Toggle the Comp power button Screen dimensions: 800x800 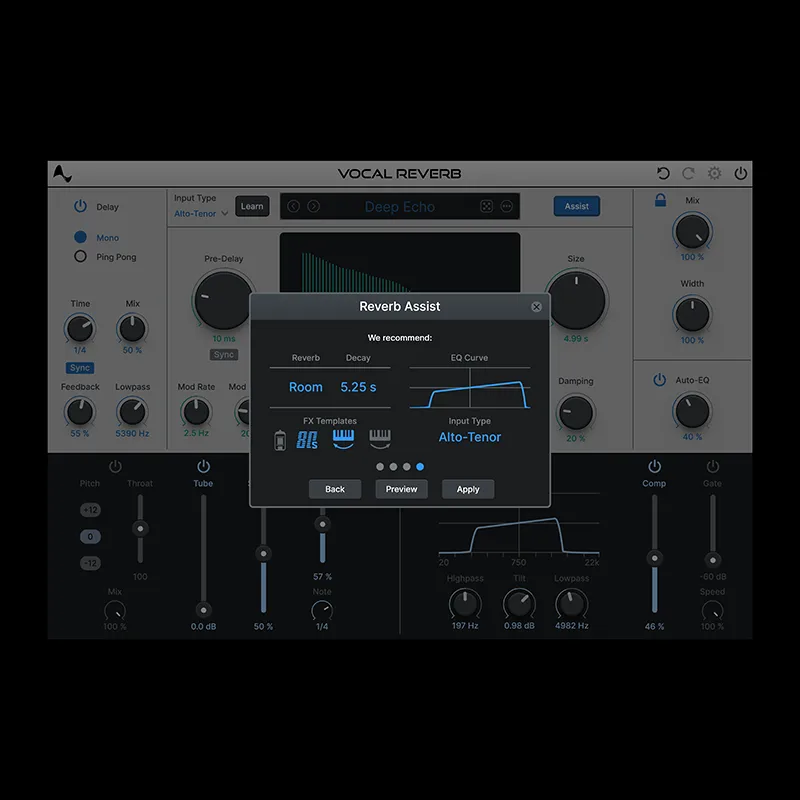(x=655, y=466)
